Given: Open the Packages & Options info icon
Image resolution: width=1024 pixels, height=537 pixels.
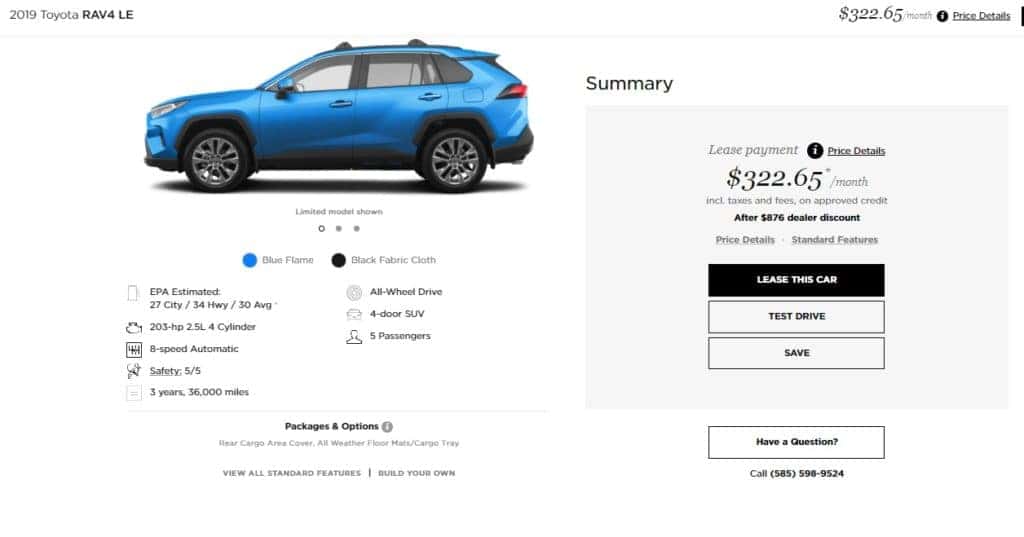Looking at the screenshot, I should pyautogui.click(x=387, y=427).
